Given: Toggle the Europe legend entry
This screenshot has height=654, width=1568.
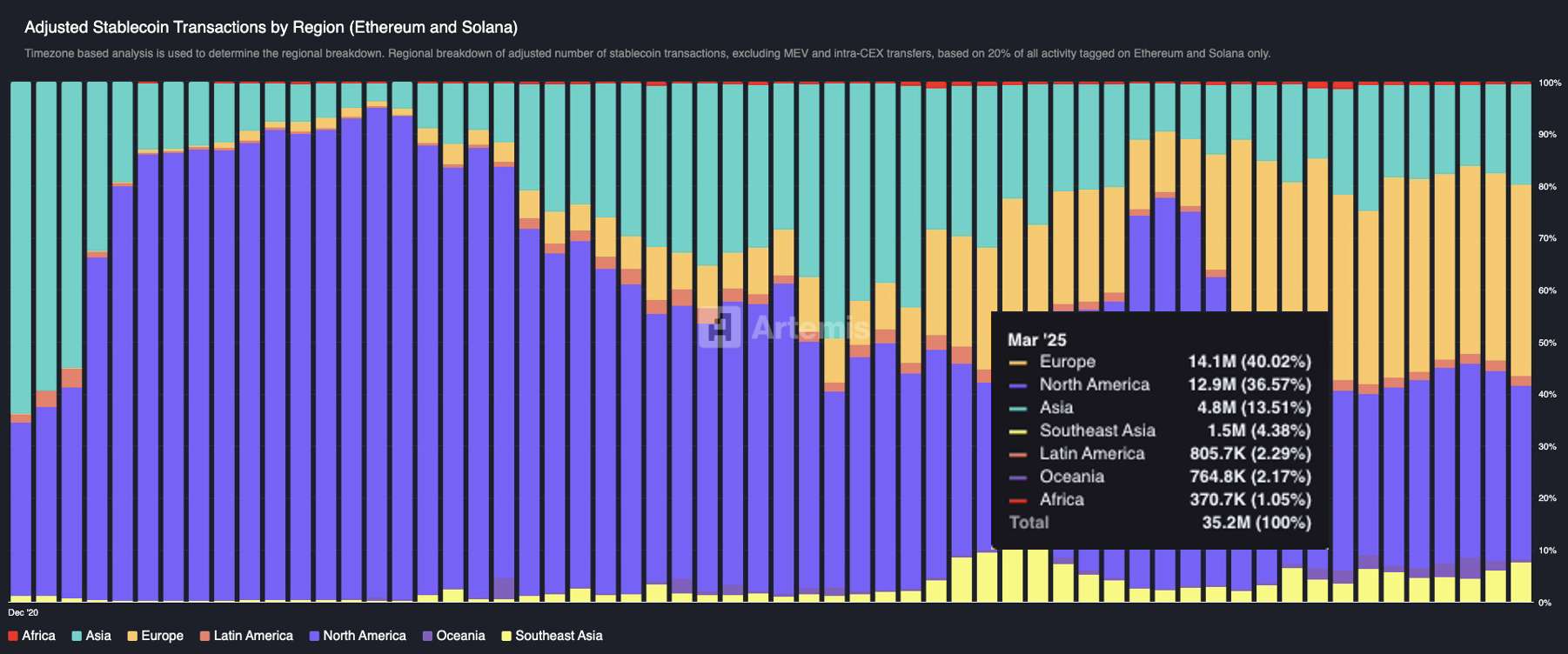Looking at the screenshot, I should click(156, 636).
